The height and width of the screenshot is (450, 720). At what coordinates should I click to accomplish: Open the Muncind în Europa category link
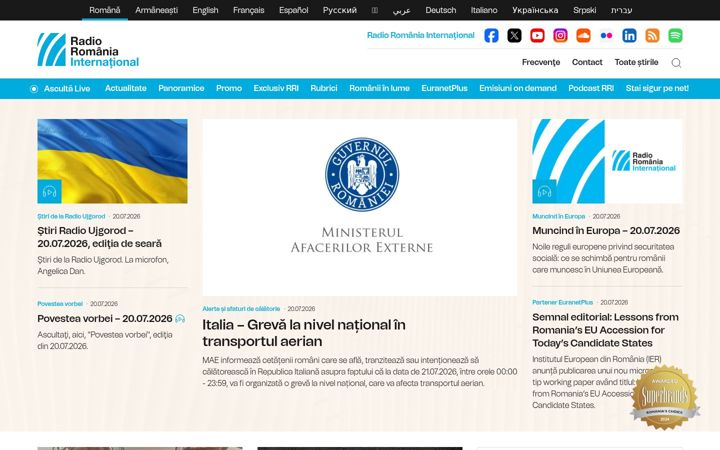pyautogui.click(x=559, y=216)
